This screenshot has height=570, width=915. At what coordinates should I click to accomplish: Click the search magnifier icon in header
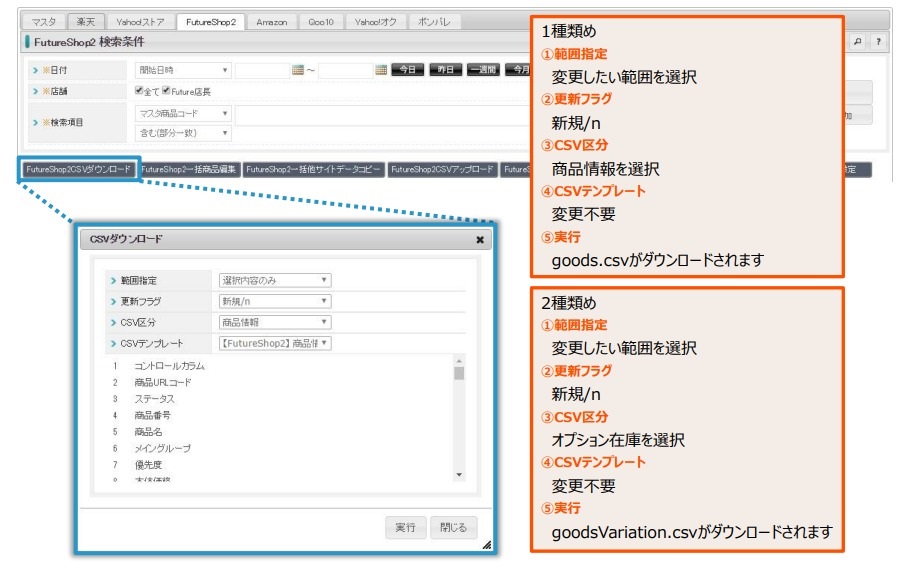[857, 41]
